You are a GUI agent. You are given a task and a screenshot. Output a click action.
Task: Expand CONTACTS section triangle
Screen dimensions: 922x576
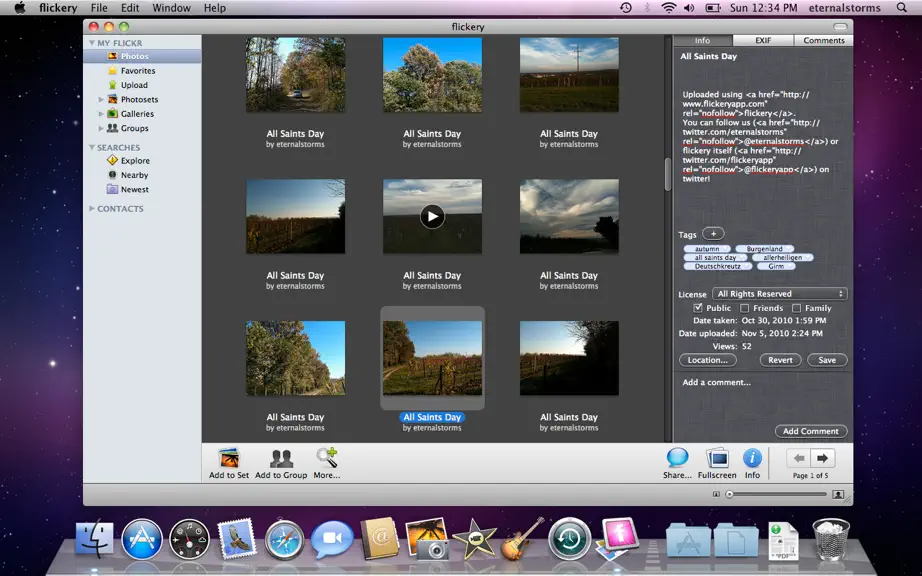[92, 208]
